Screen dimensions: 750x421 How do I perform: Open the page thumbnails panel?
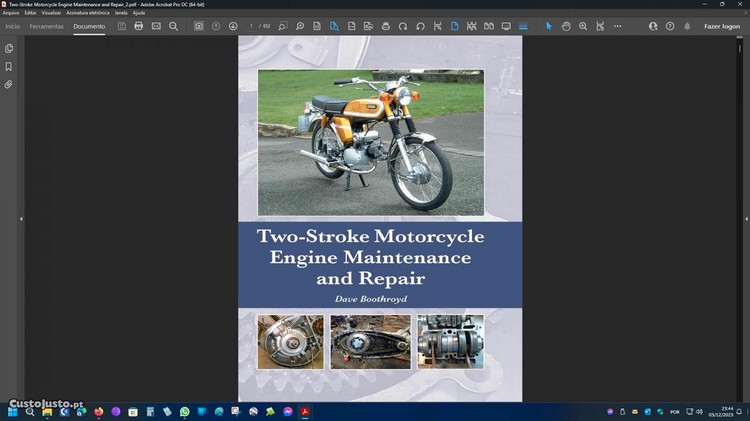(x=9, y=48)
